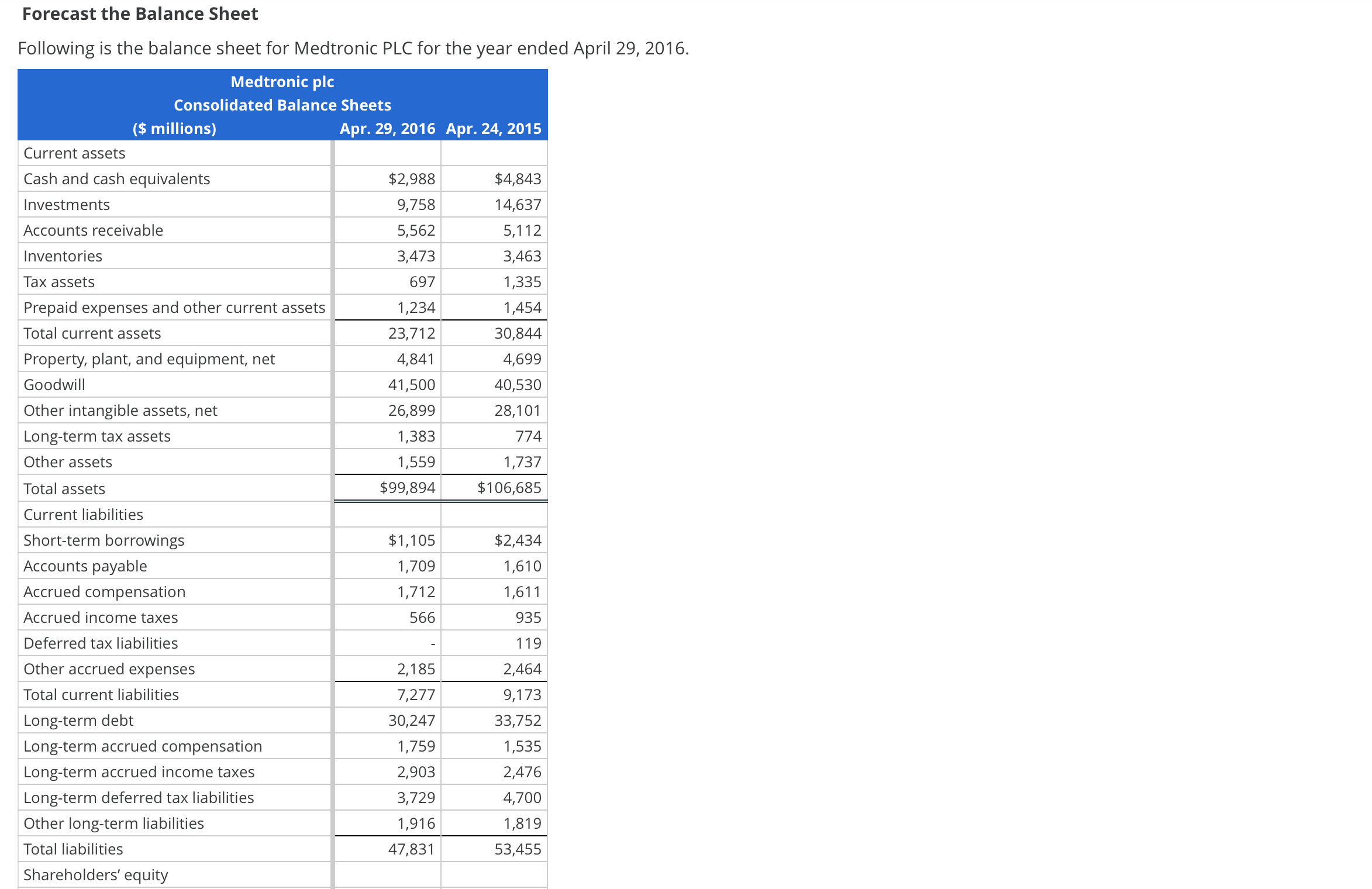Click the Total current assets value 23,712
Screen dimensions: 1372x889
[412, 333]
